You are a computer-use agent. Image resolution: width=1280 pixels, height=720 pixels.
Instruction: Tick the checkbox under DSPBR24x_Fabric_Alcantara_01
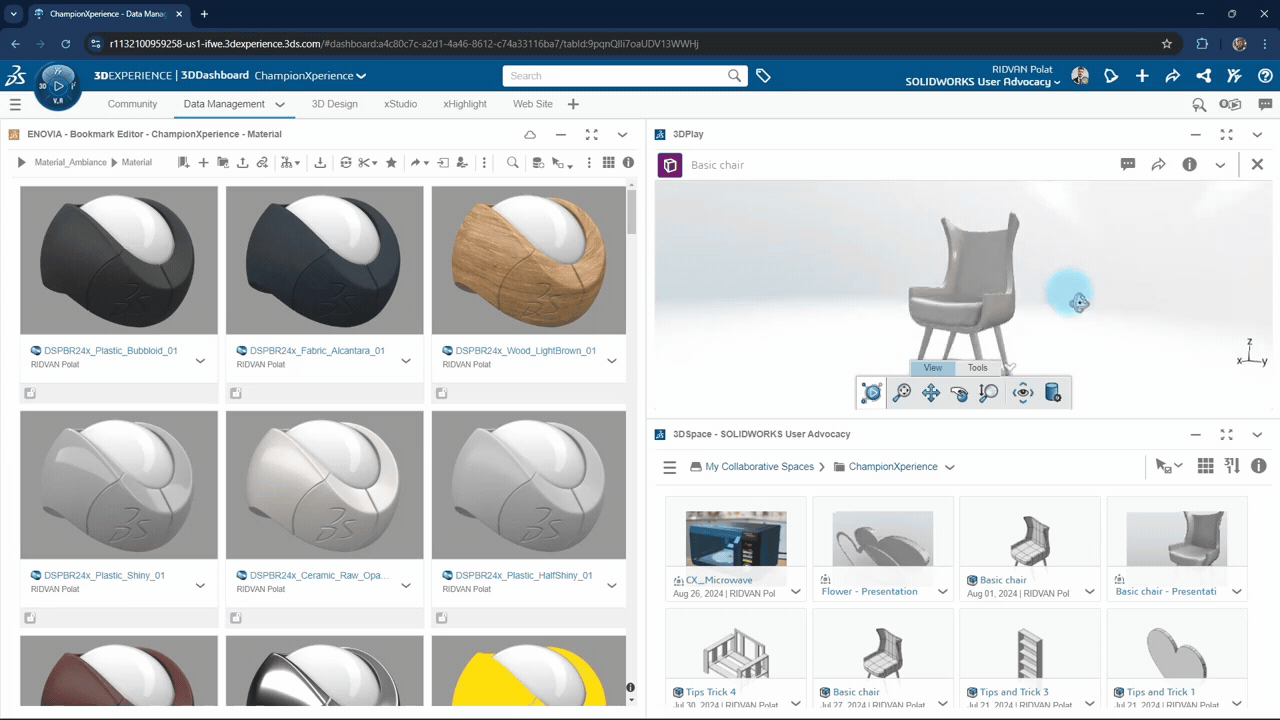click(236, 393)
